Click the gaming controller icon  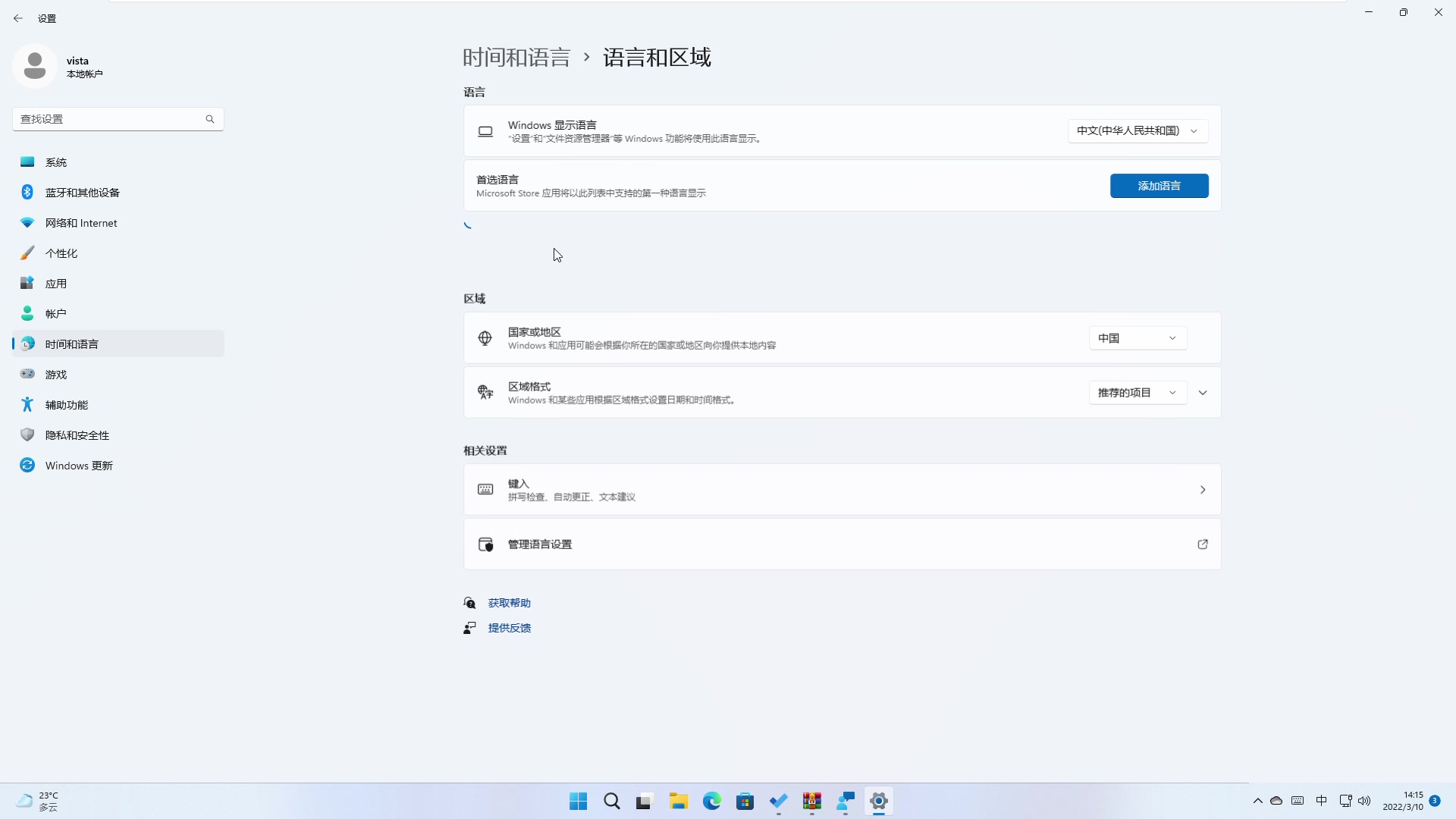(x=27, y=374)
